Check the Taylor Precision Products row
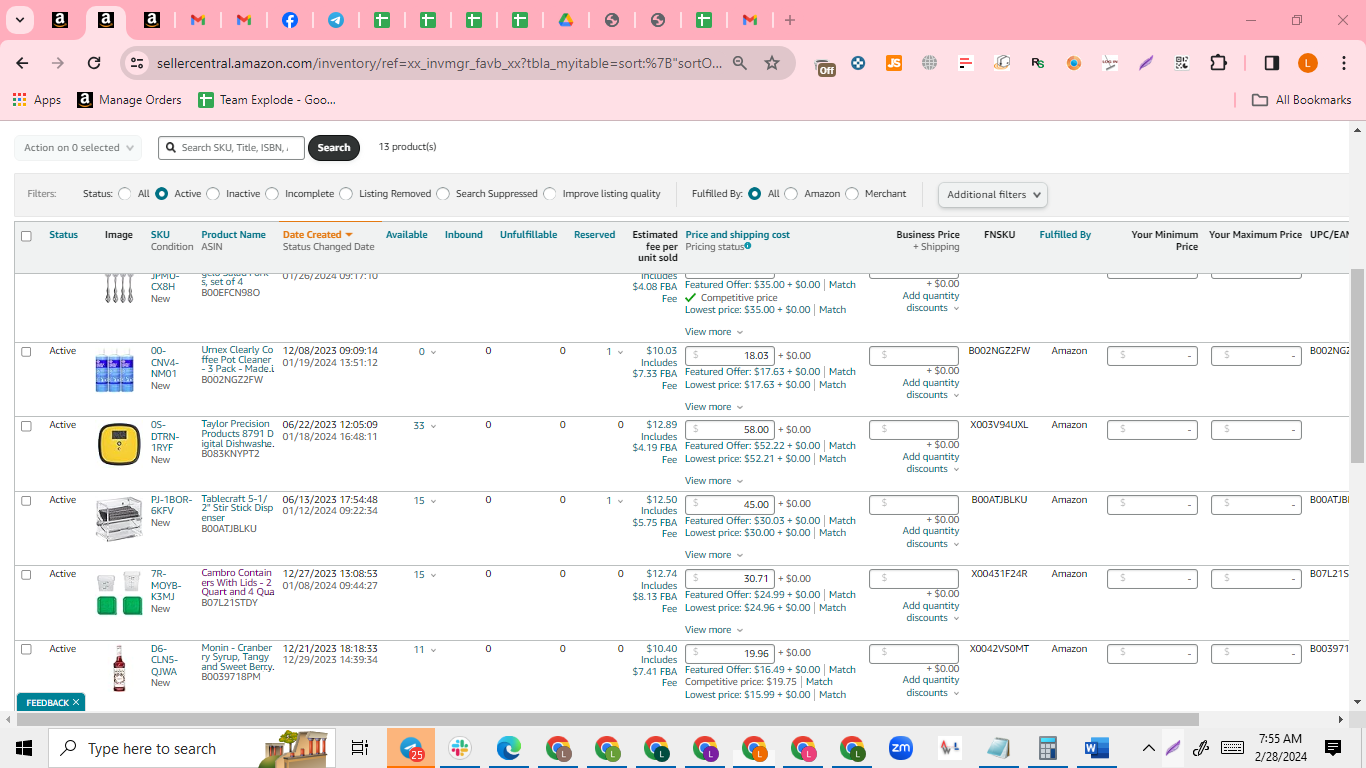Viewport: 1366px width, 768px height. (x=26, y=426)
